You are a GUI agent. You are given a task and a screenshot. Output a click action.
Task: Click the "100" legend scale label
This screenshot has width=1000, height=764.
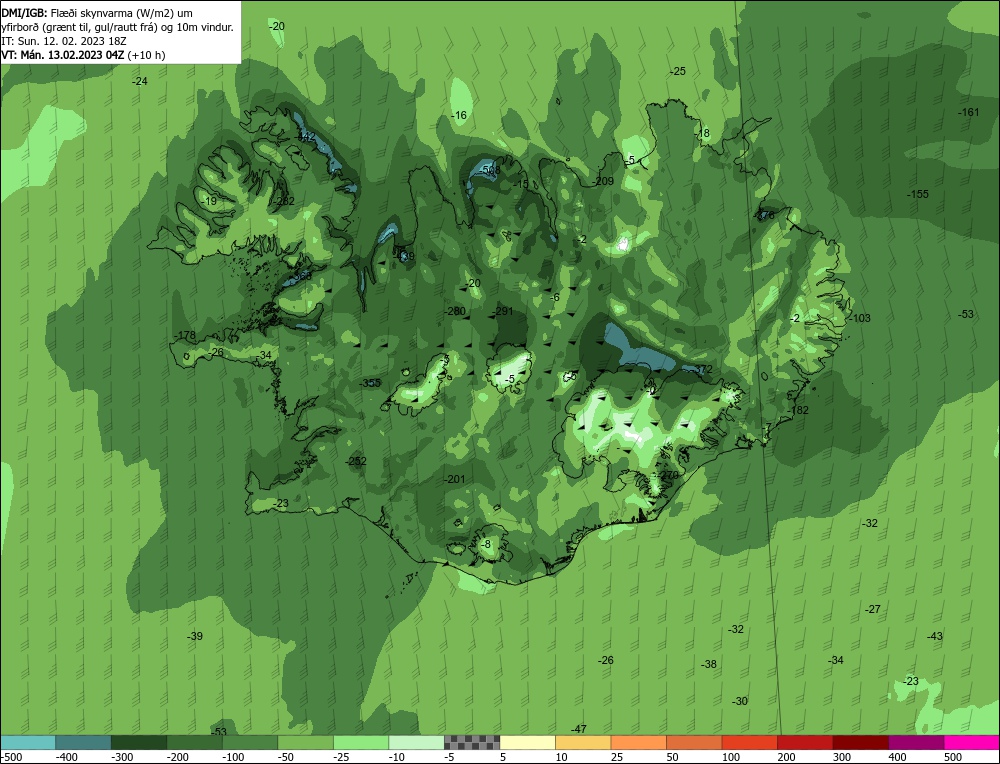731,757
